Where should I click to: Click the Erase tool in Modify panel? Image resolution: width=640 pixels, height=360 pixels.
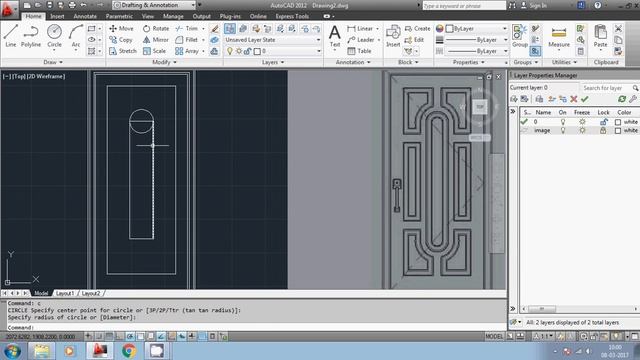(x=214, y=29)
